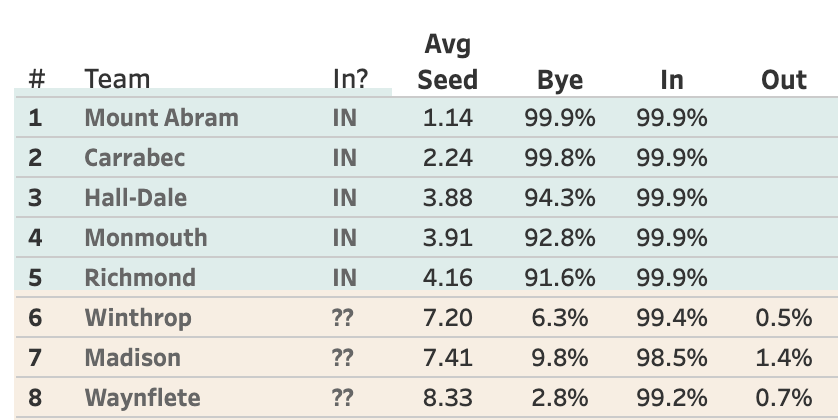Click the Bye column header
The height and width of the screenshot is (420, 838).
click(560, 80)
